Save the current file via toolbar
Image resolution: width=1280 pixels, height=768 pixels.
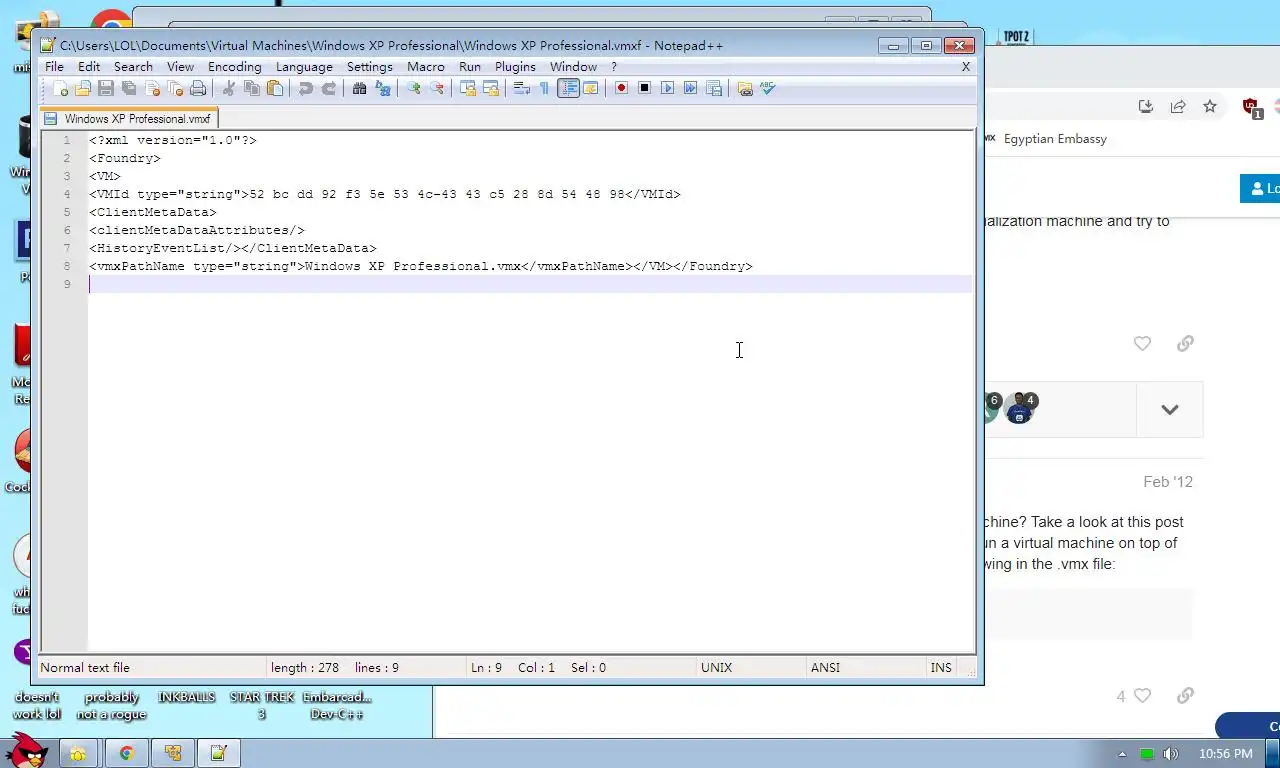click(106, 88)
